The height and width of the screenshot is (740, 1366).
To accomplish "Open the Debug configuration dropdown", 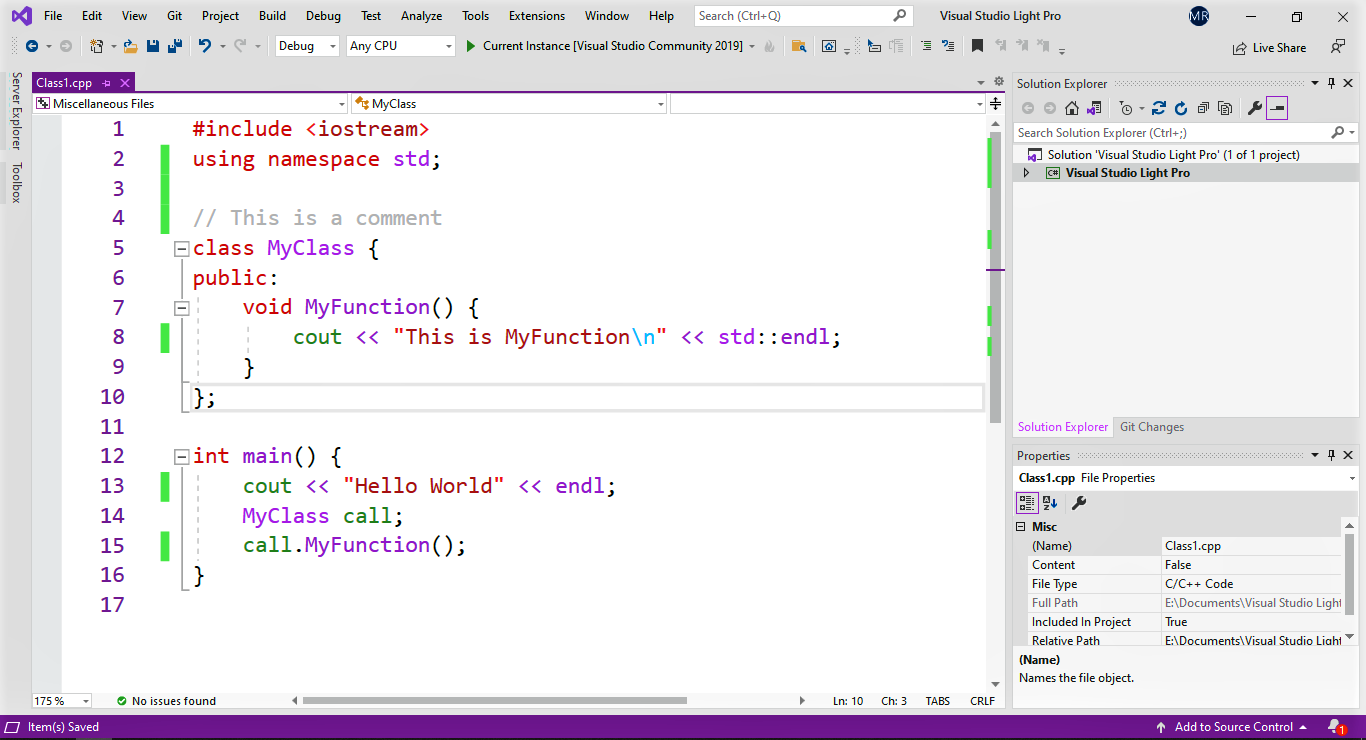I will (308, 46).
